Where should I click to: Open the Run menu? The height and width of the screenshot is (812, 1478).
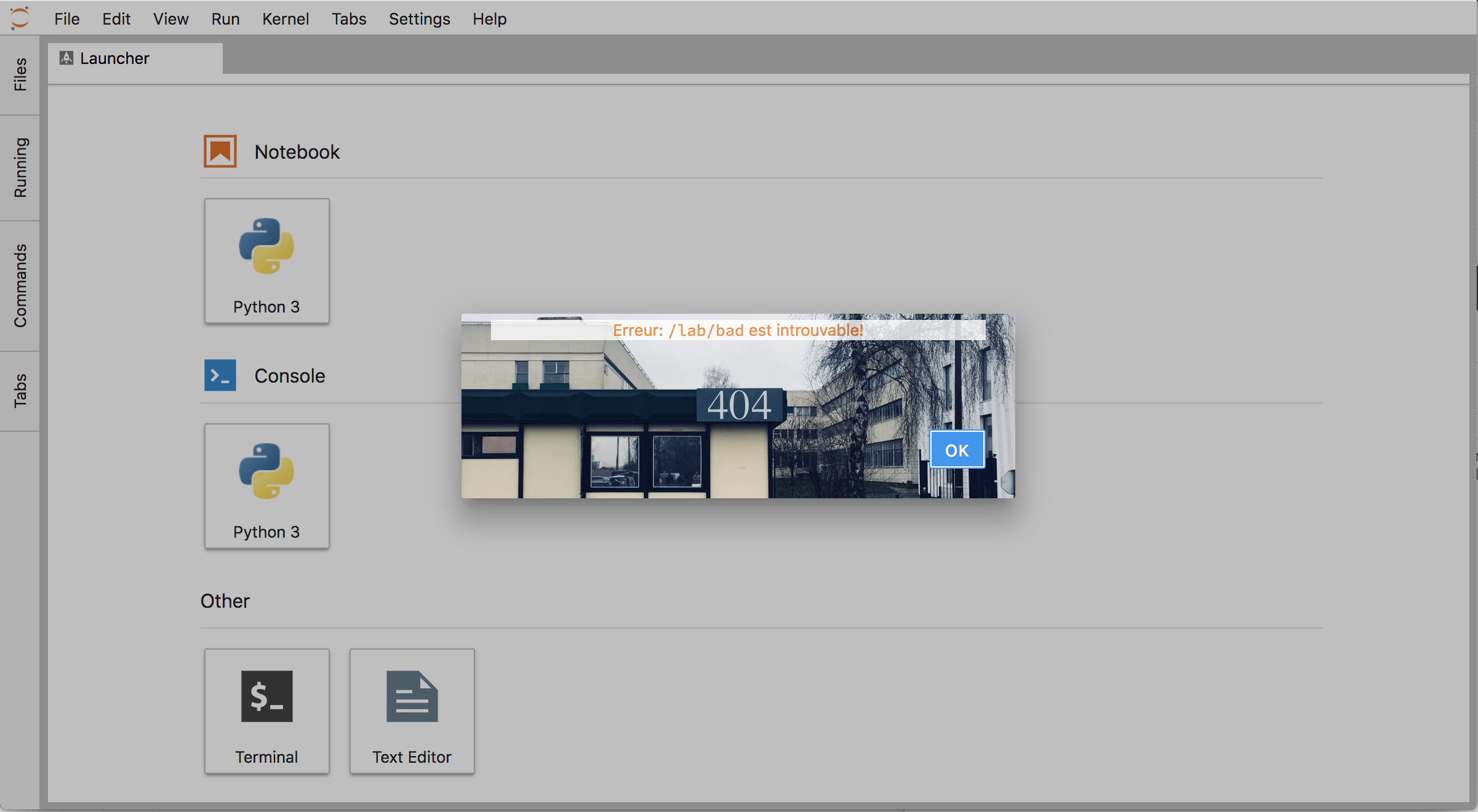click(x=225, y=18)
